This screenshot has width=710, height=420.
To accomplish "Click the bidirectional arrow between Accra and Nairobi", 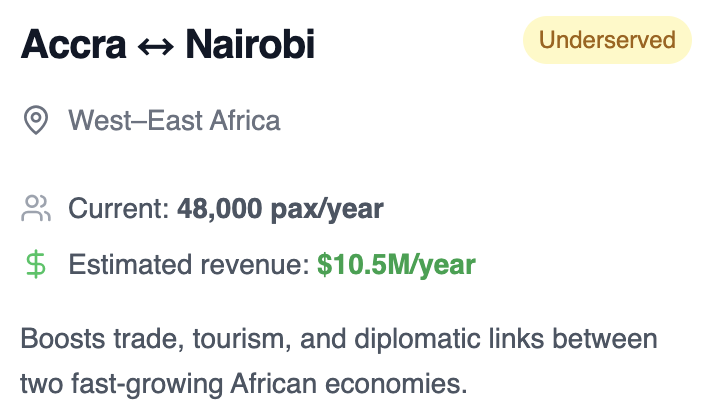I will pos(156,46).
